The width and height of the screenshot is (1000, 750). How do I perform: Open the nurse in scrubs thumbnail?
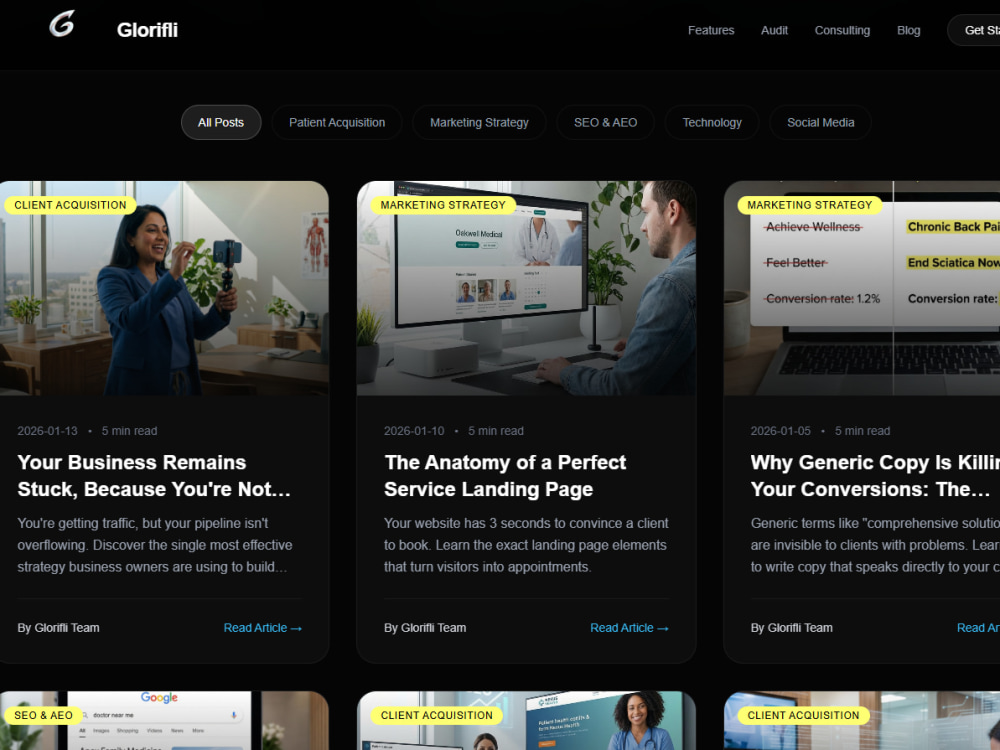526,721
